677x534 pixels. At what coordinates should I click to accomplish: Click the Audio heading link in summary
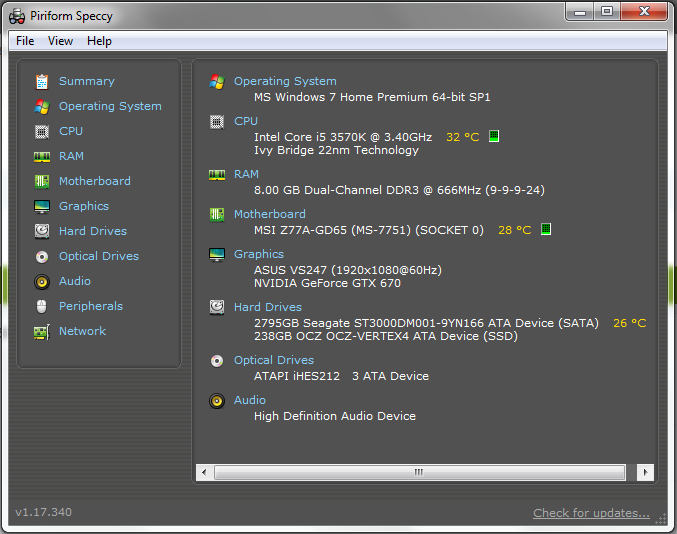point(250,401)
